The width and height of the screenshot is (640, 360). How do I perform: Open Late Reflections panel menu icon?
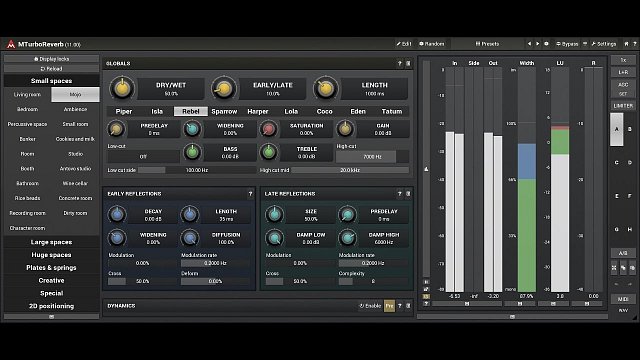coord(408,194)
